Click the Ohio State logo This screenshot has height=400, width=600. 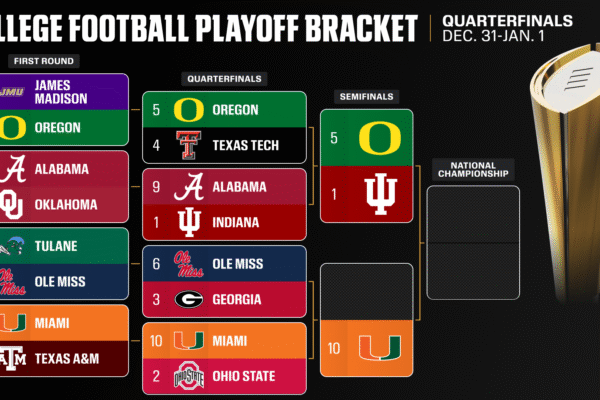[x=186, y=376]
